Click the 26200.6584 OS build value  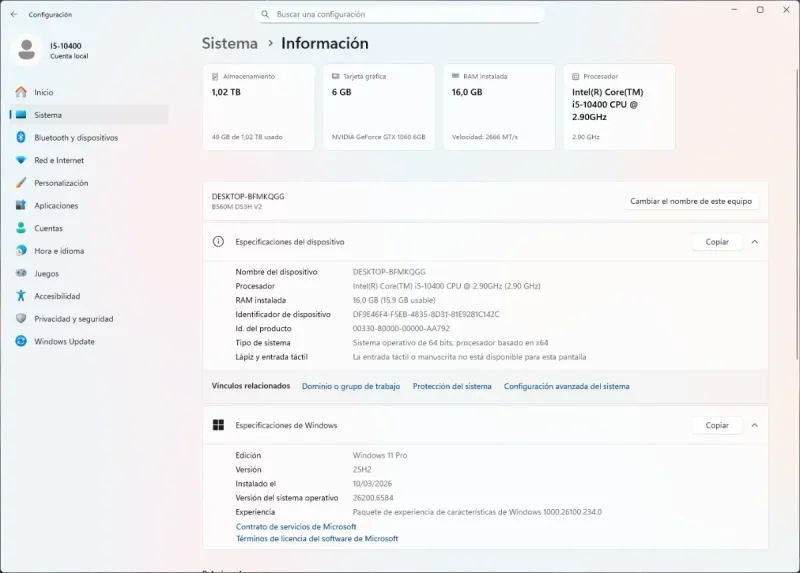pos(373,497)
